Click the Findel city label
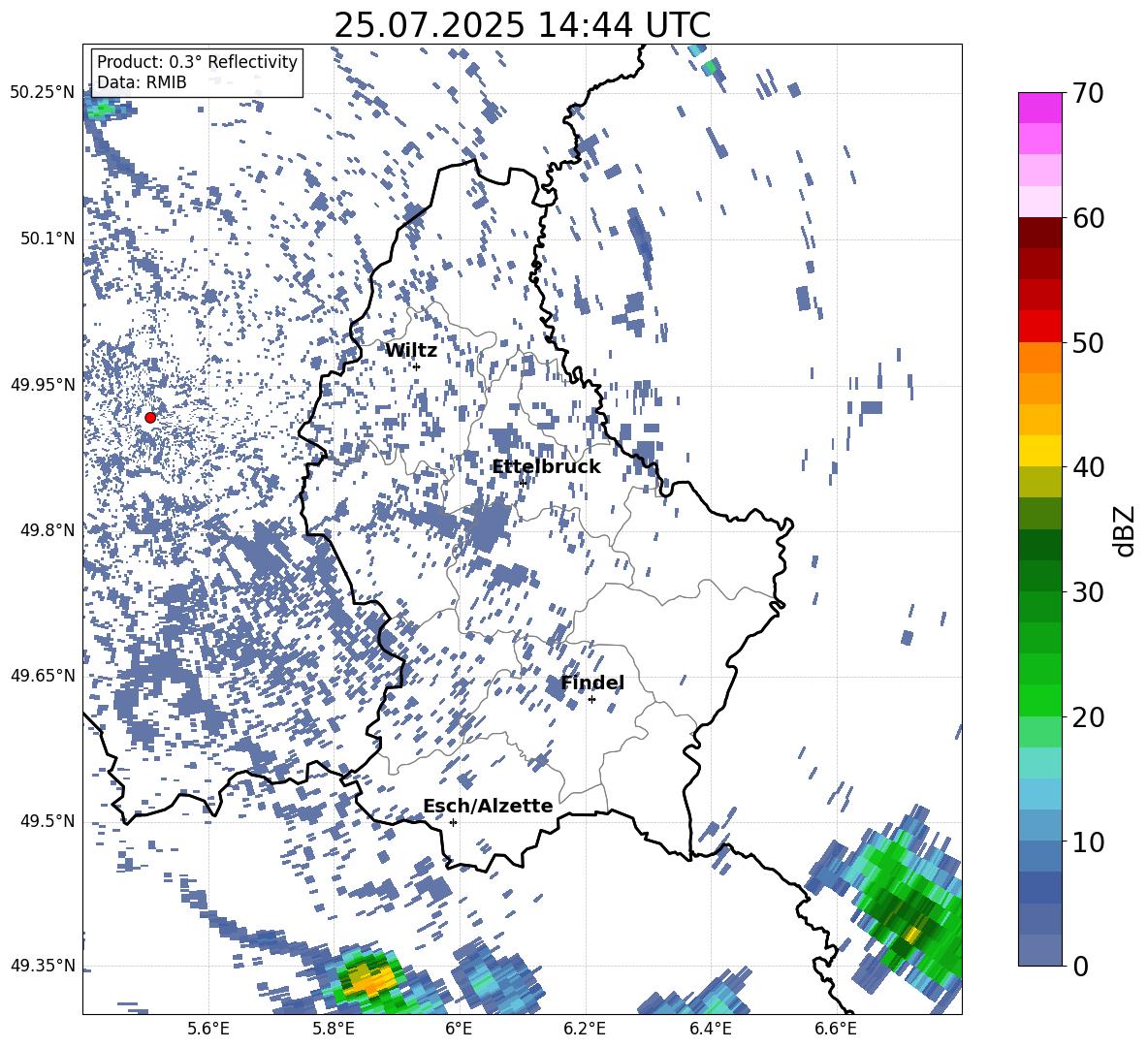 point(592,683)
